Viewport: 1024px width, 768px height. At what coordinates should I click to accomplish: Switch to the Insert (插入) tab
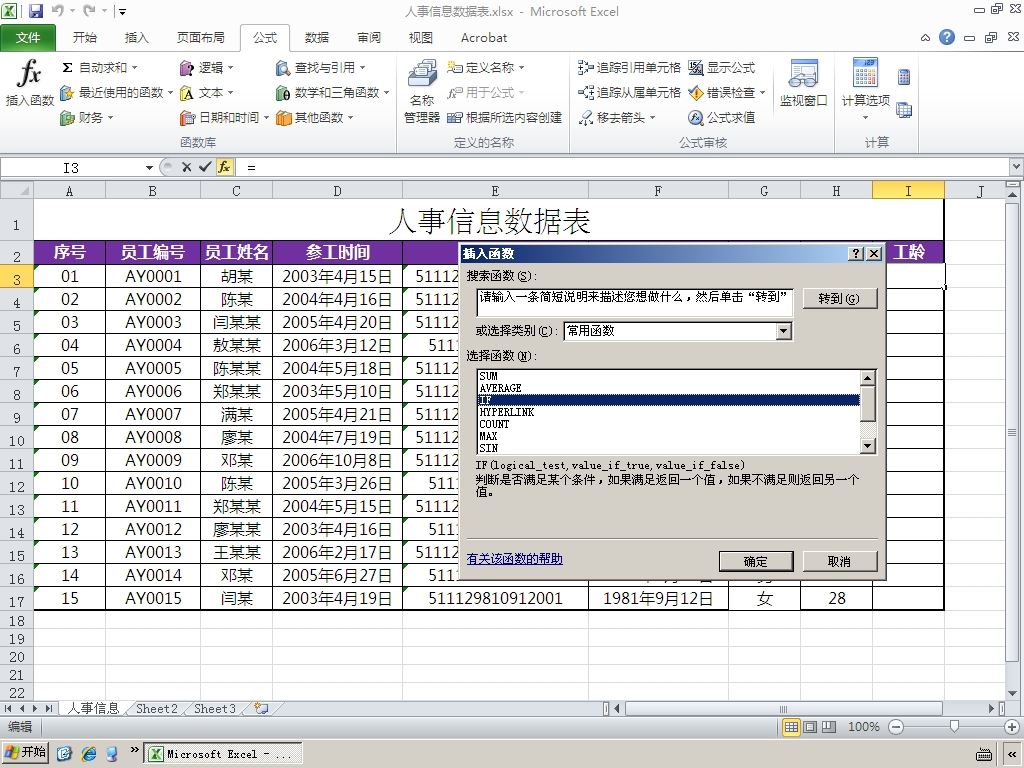[x=136, y=38]
